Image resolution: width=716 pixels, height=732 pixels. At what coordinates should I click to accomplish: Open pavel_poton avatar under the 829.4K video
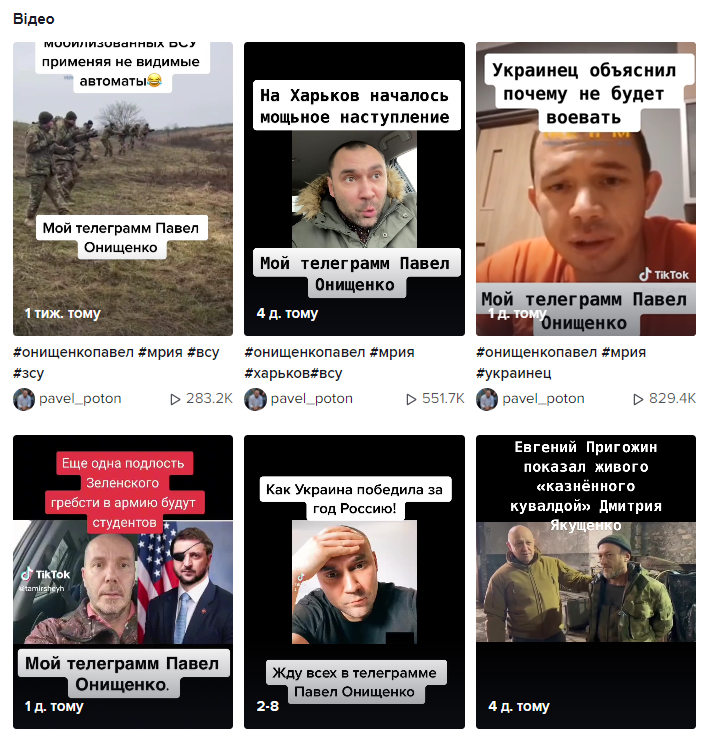point(487,400)
